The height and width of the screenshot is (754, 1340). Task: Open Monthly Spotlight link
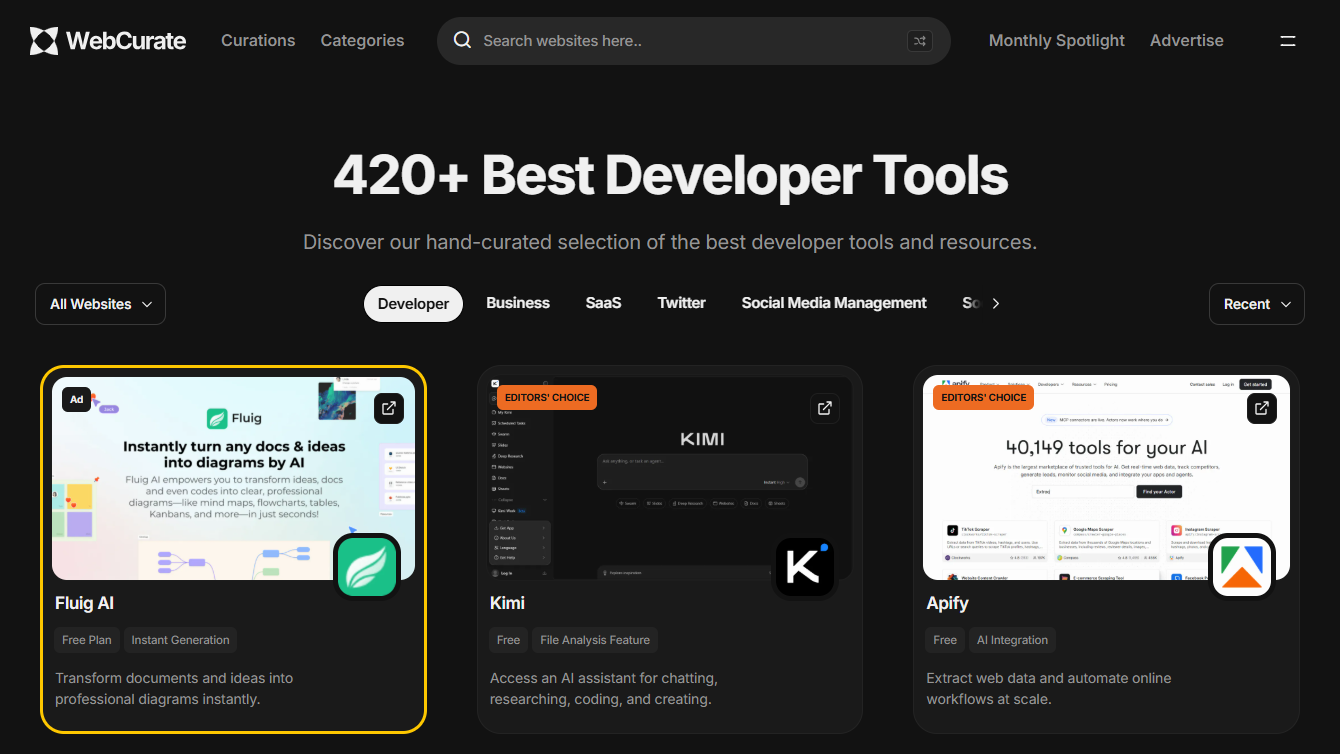[x=1057, y=41]
